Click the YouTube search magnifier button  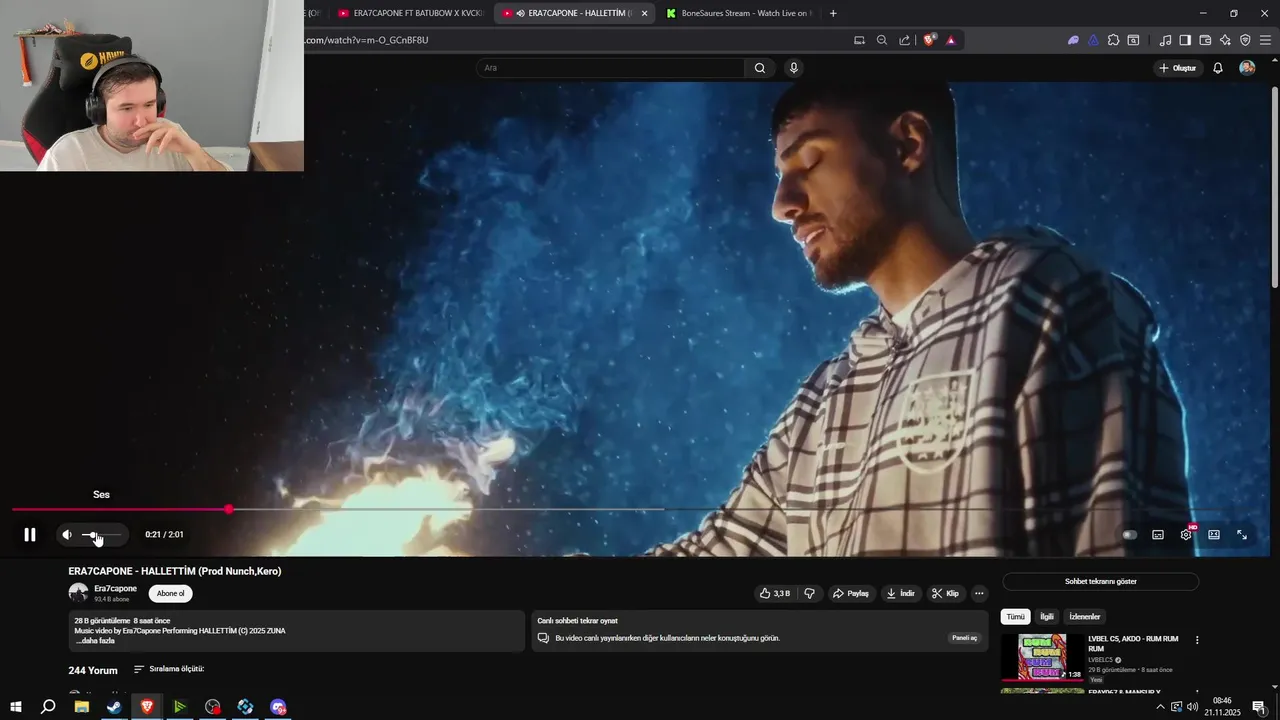[x=760, y=68]
